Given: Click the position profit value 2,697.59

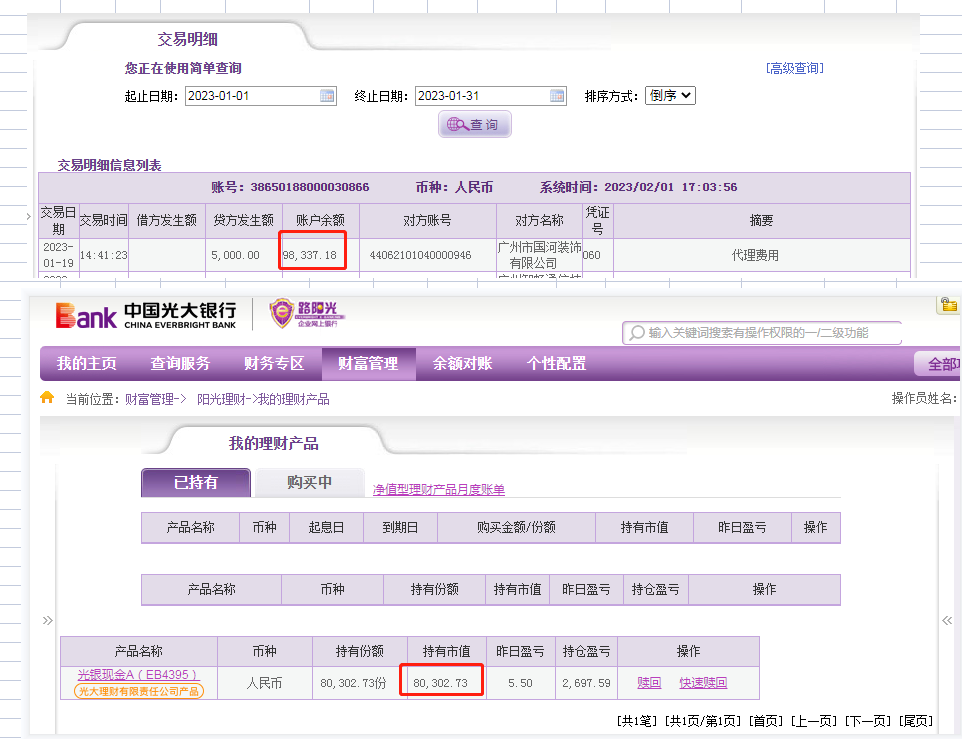Looking at the screenshot, I should coord(587,683).
